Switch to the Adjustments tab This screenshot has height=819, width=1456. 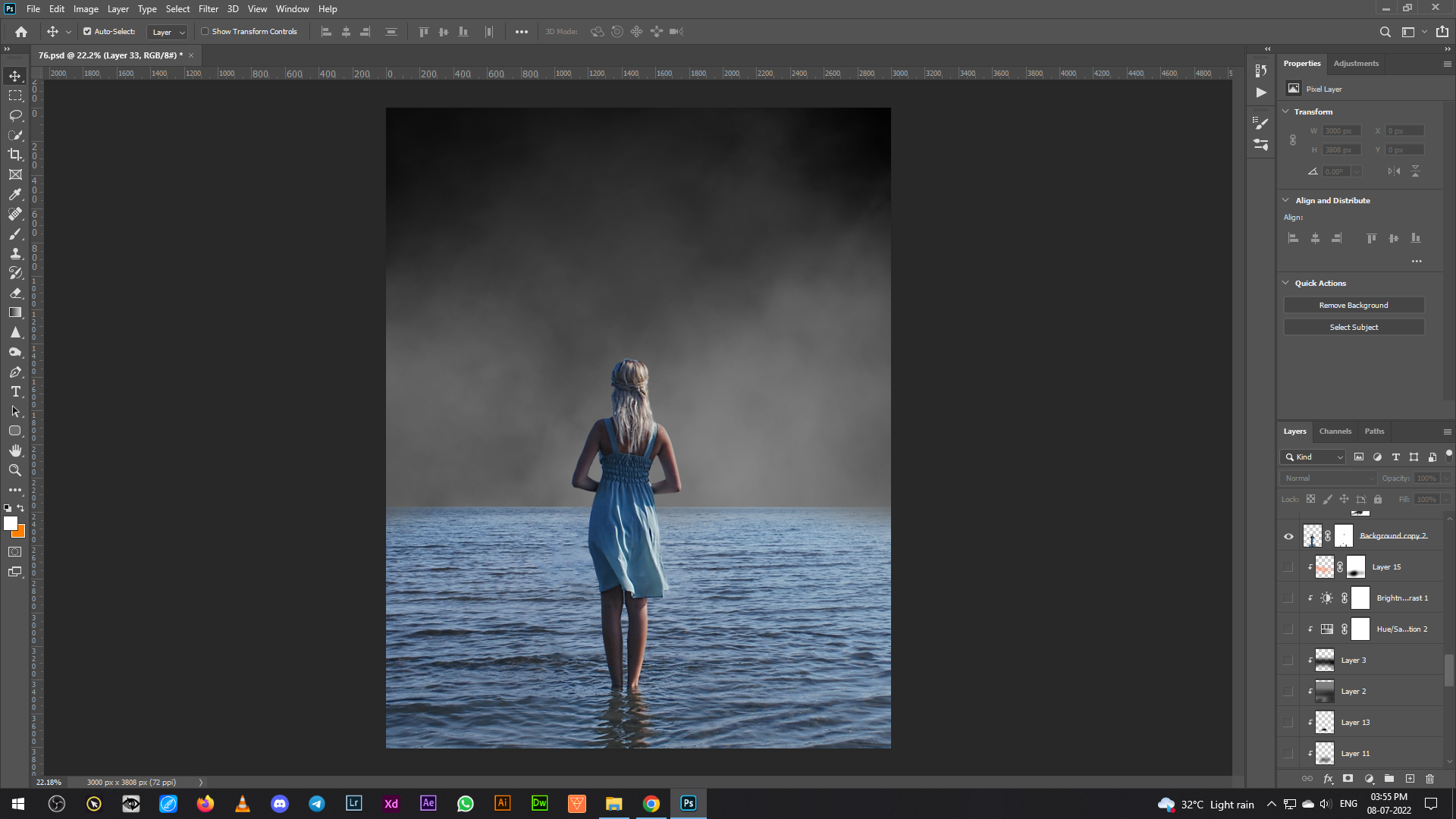coord(1356,64)
